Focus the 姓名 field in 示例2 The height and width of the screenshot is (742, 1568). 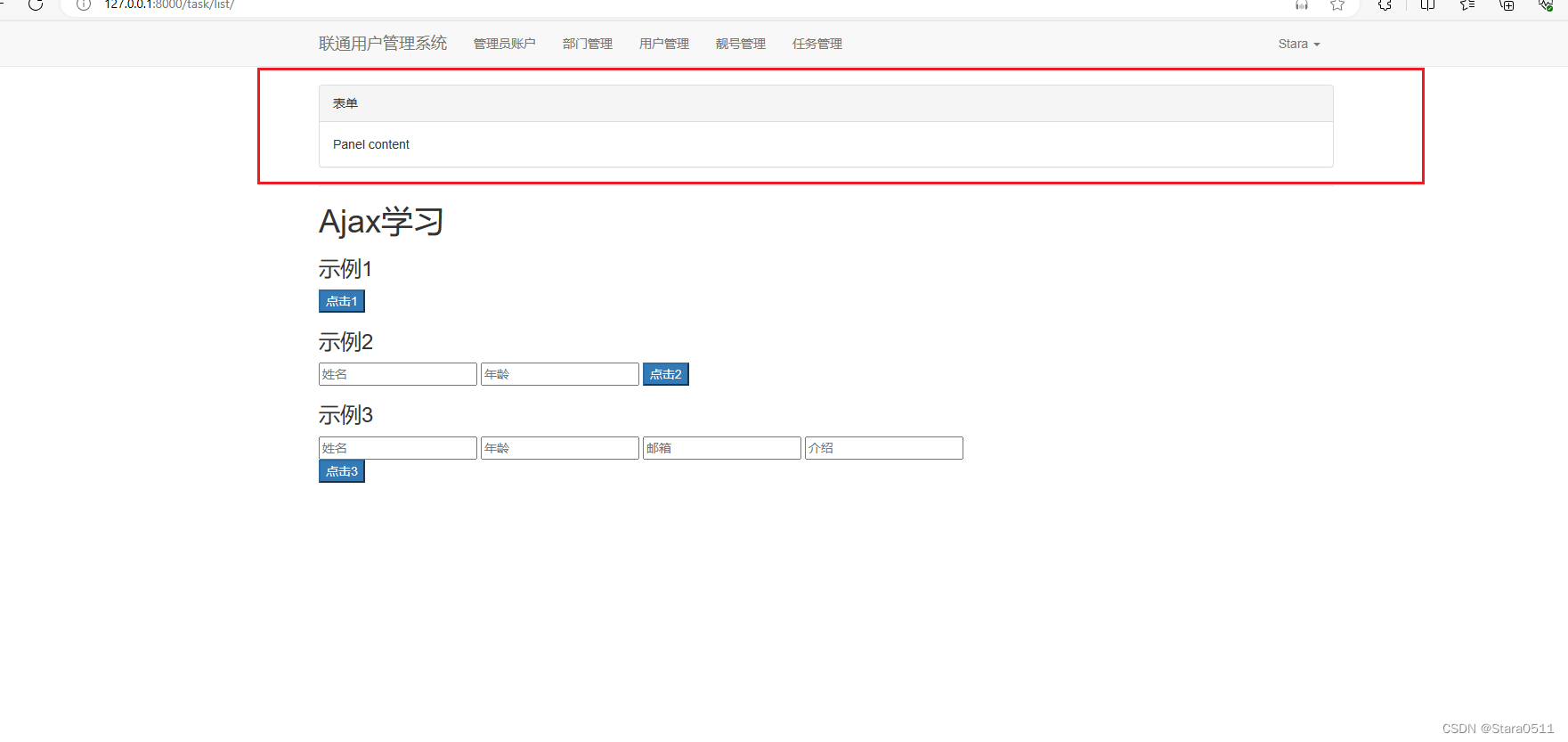click(x=398, y=374)
